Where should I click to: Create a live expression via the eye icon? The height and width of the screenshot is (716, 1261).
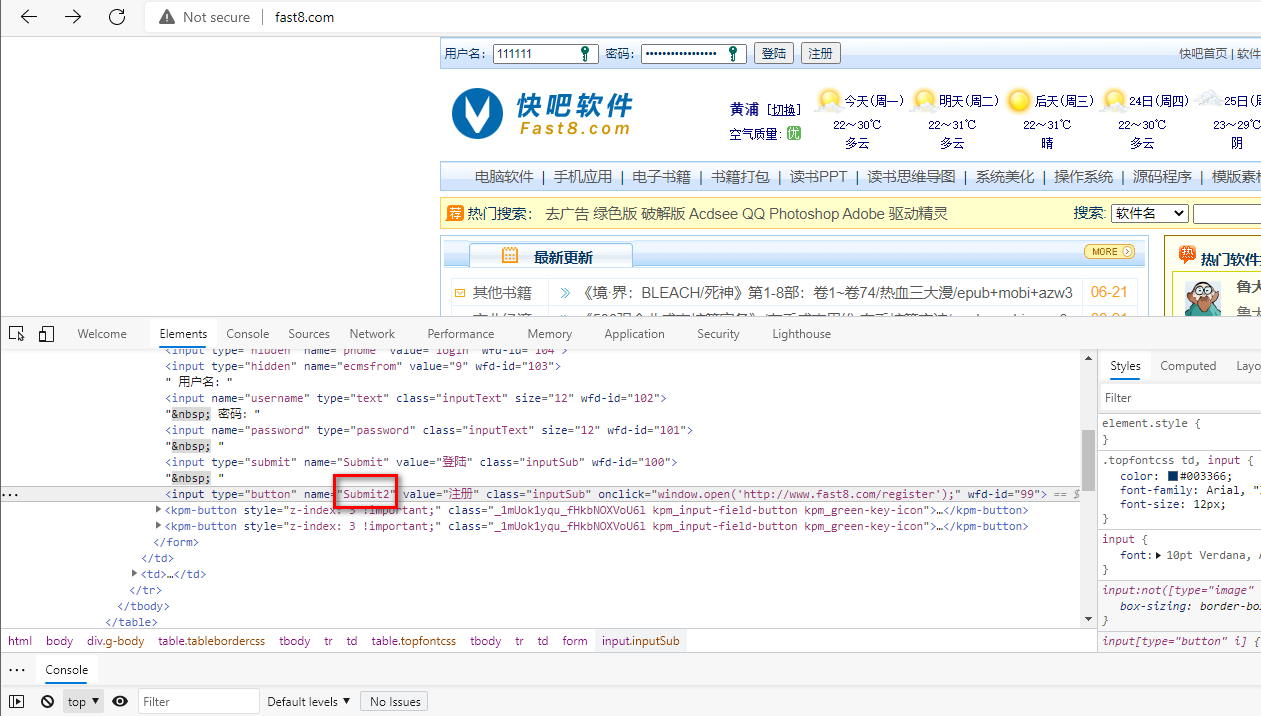coord(120,702)
